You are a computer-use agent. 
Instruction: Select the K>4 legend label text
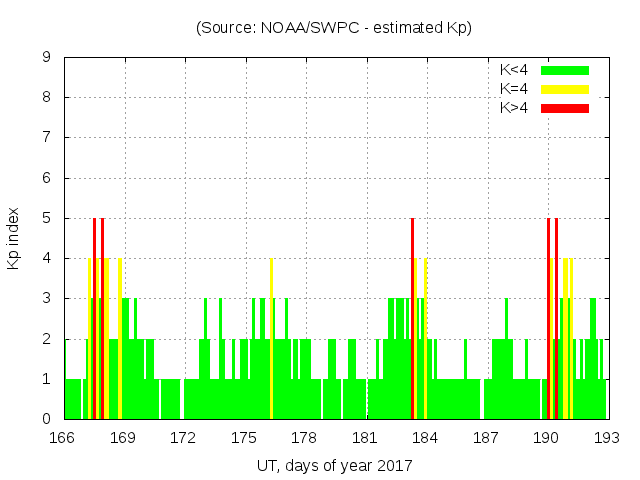click(x=515, y=108)
